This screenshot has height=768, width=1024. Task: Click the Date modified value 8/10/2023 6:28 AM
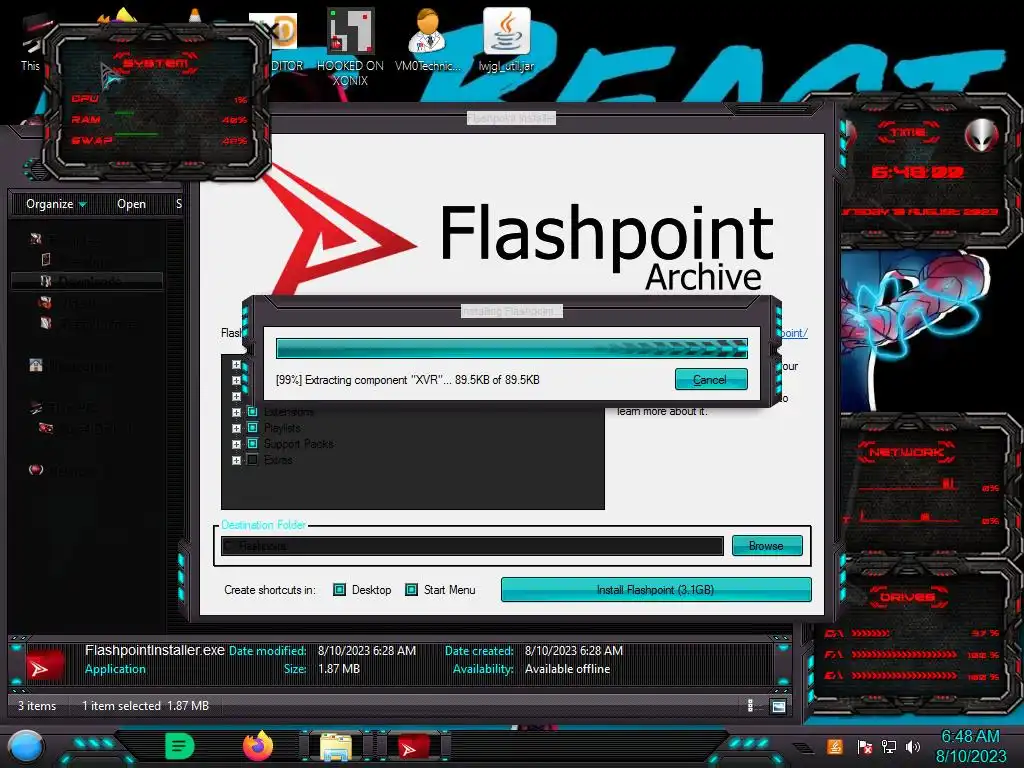(366, 651)
